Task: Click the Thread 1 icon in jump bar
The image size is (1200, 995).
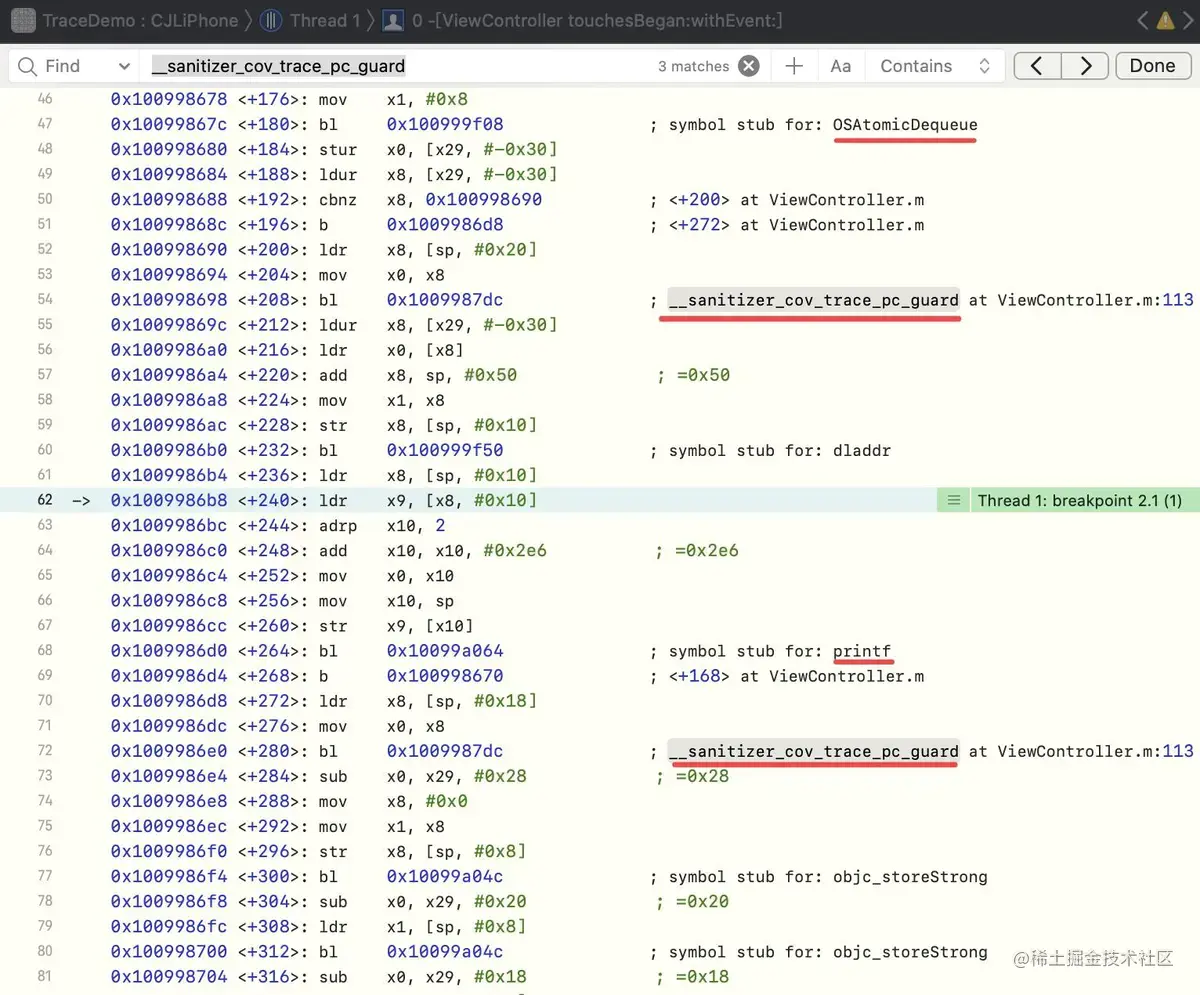Action: click(270, 20)
